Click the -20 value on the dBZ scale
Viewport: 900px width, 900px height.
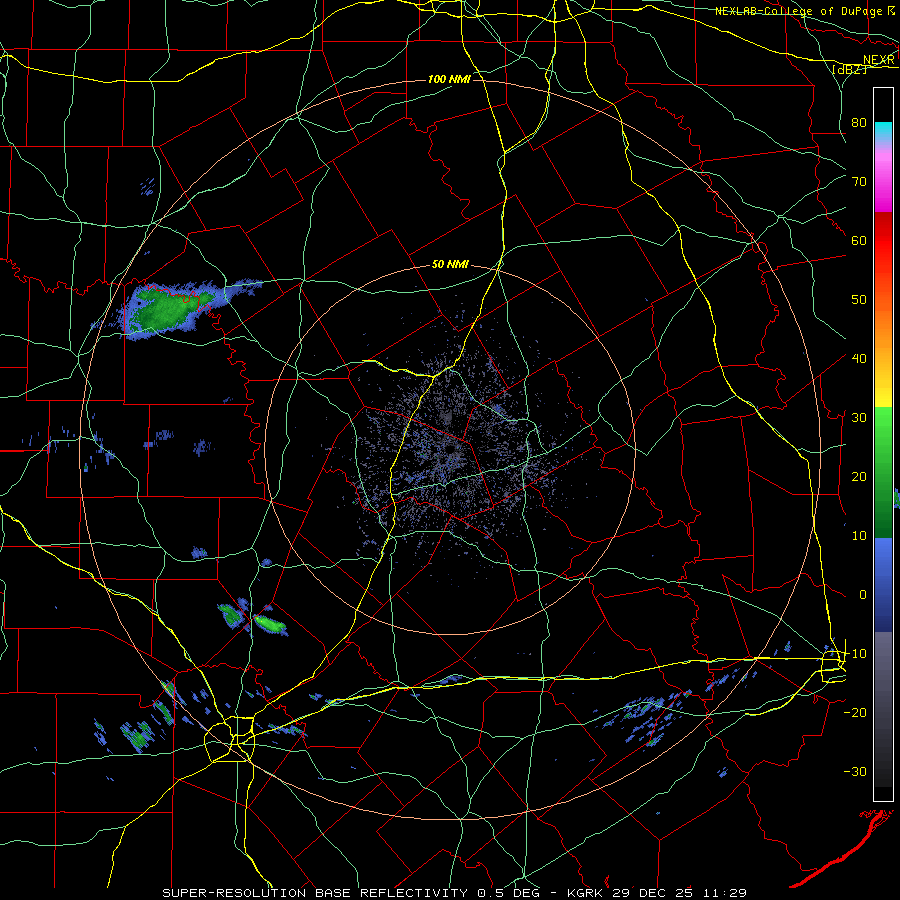pyautogui.click(x=855, y=712)
